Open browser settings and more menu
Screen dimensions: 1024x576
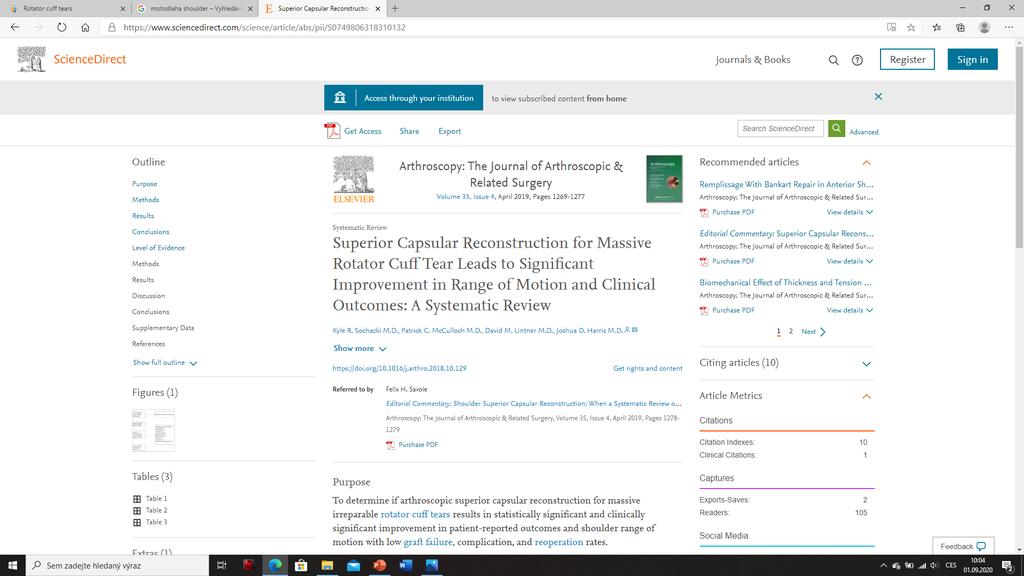click(x=1009, y=27)
